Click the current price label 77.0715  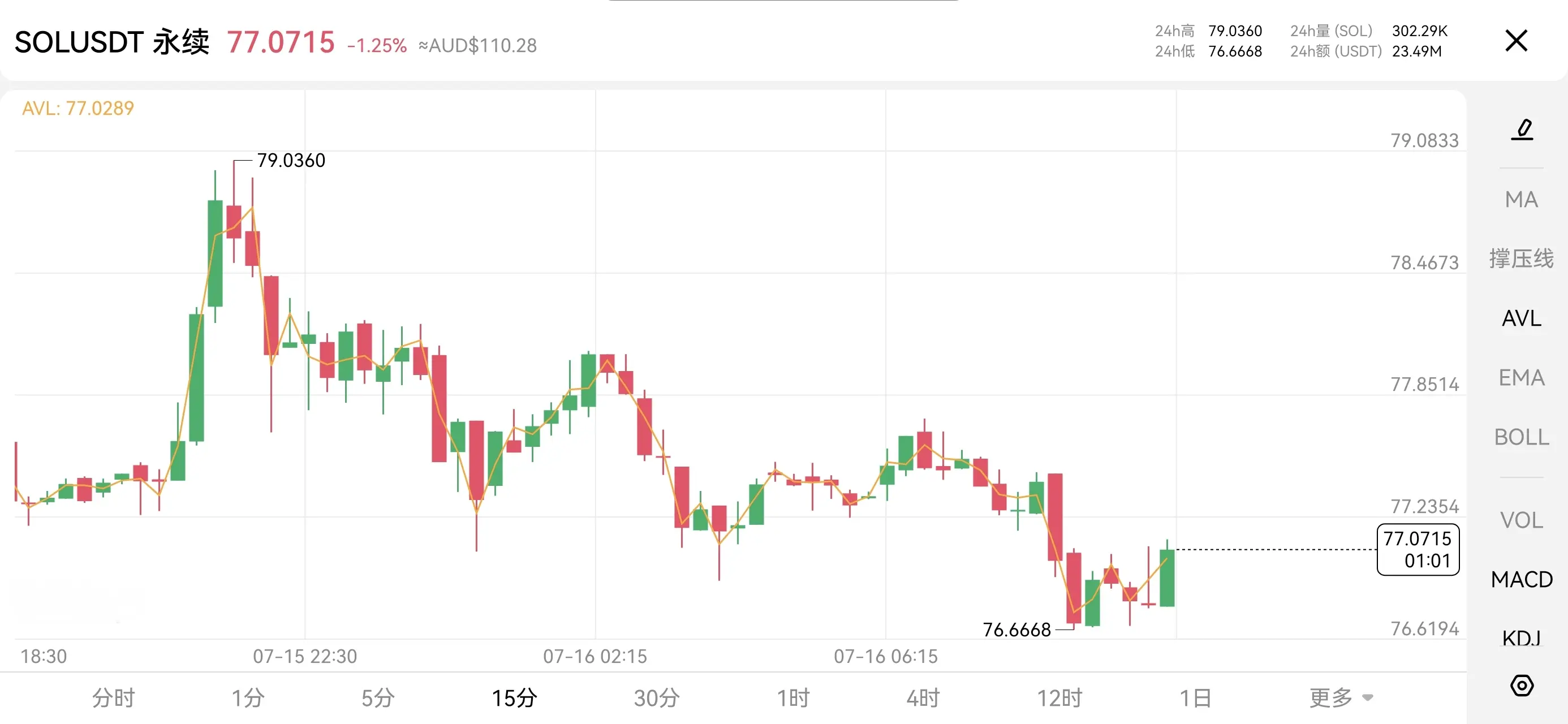pyautogui.click(x=1418, y=549)
